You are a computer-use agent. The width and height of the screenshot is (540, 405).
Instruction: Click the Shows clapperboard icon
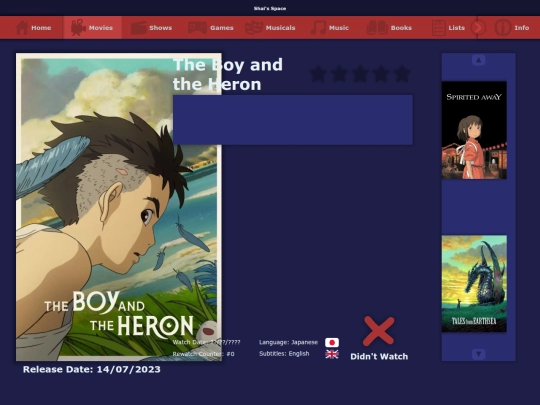[x=138, y=28]
